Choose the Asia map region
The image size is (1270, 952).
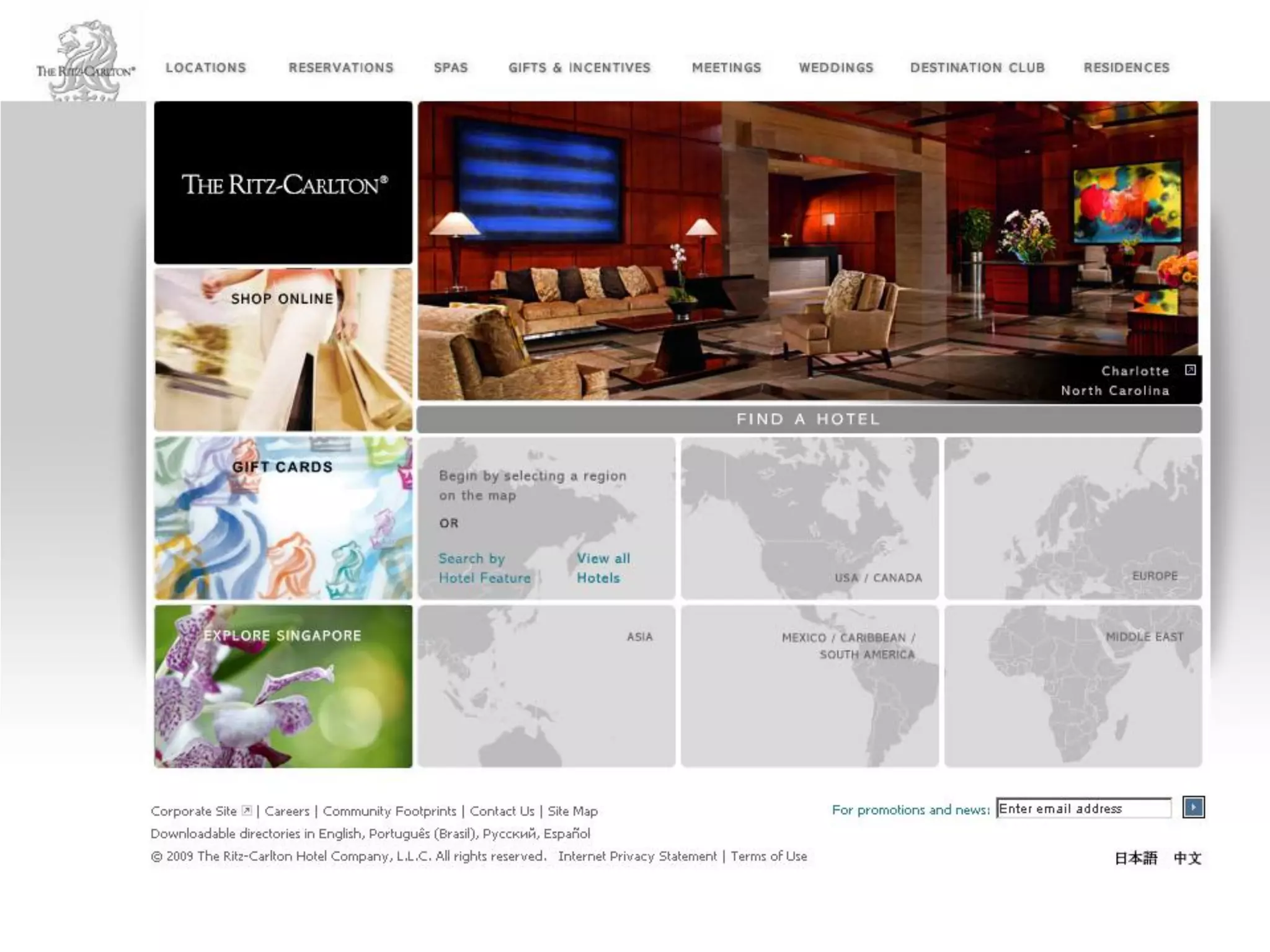click(x=546, y=686)
